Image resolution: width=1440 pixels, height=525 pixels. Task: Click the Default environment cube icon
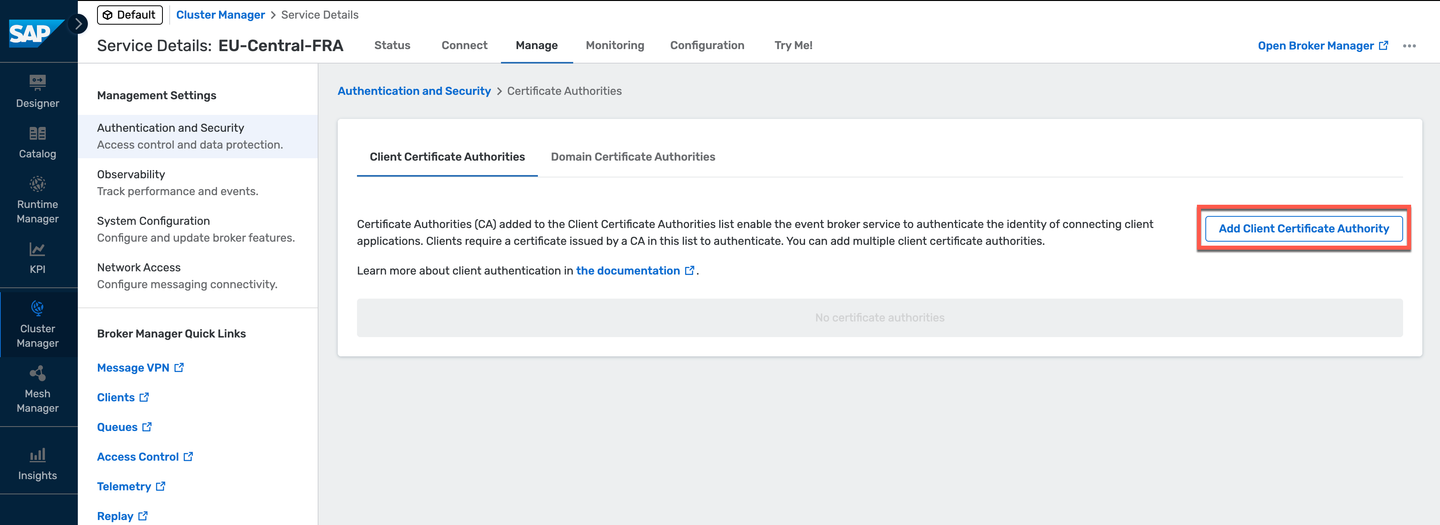point(108,15)
